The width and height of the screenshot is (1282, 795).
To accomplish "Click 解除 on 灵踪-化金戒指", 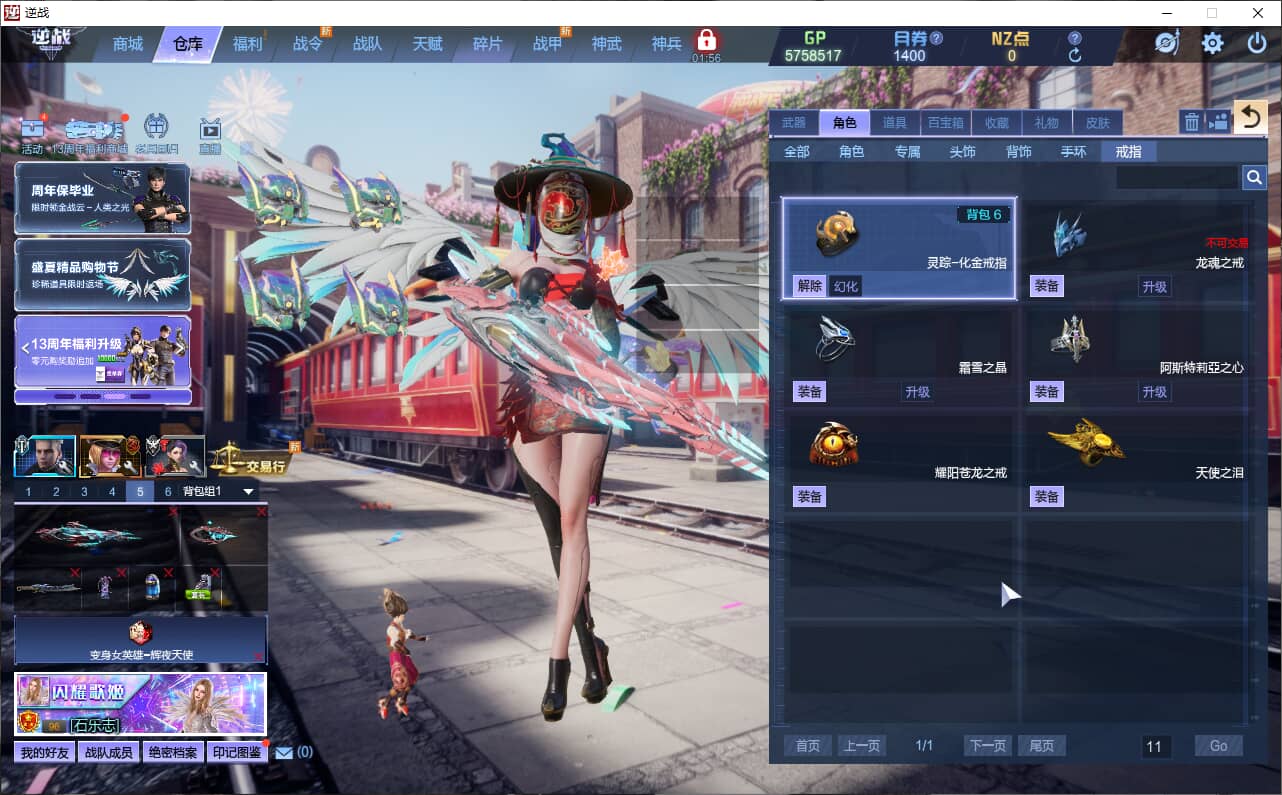I will point(809,286).
